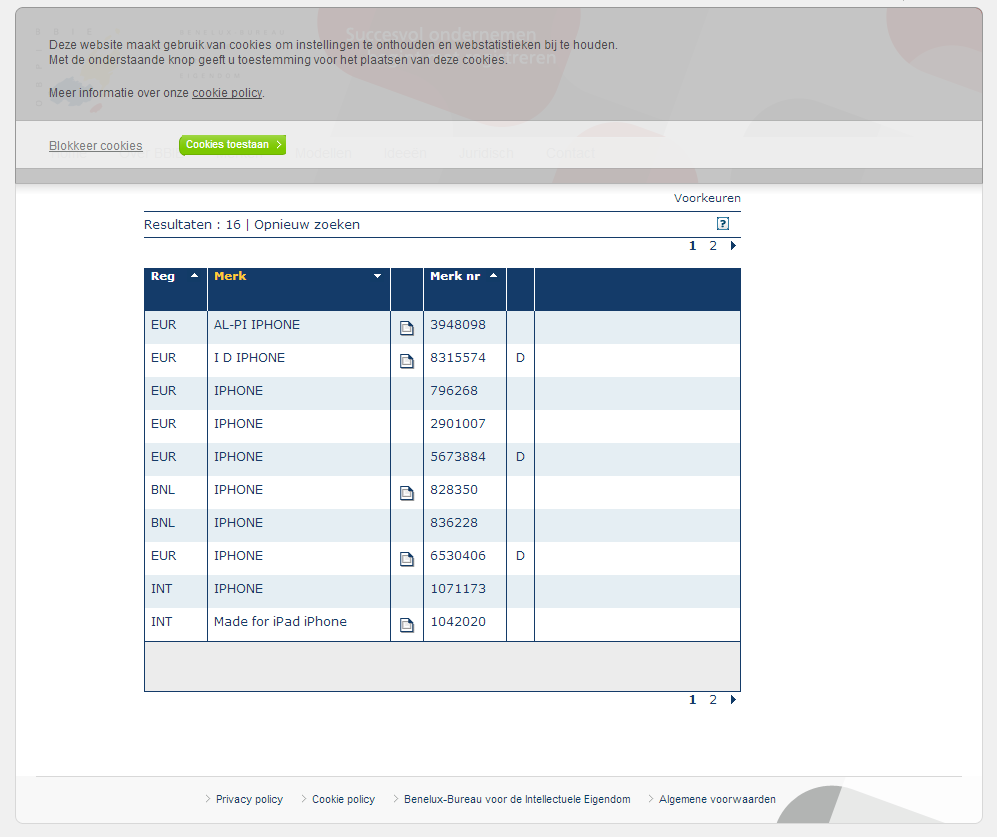Open Privacy policy footer link
The width and height of the screenshot is (997, 837).
click(249, 799)
